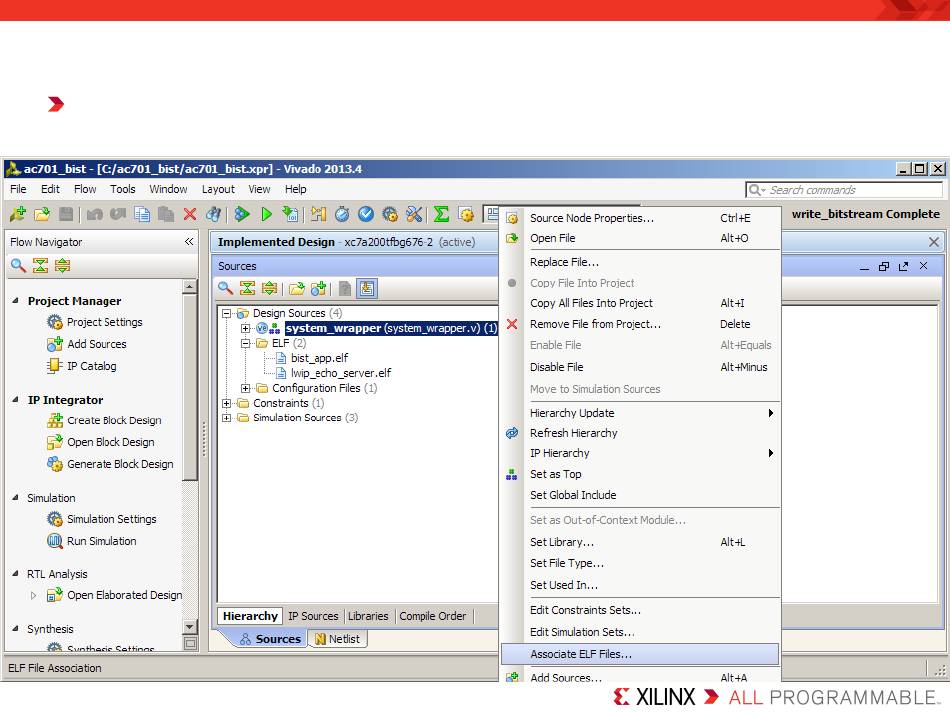This screenshot has height=713, width=950.
Task: Click the binoculars Find icon
Action: pos(213,214)
